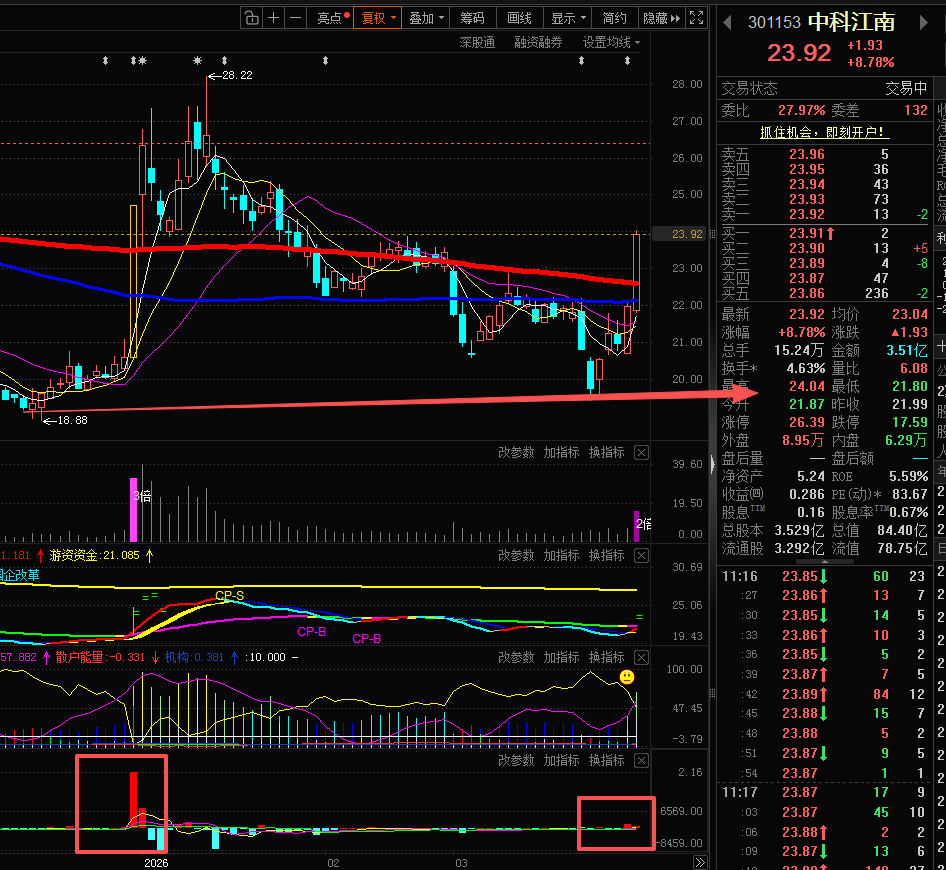946x870 pixels.
Task: Click 加指标 in the volume panel
Action: [x=561, y=452]
